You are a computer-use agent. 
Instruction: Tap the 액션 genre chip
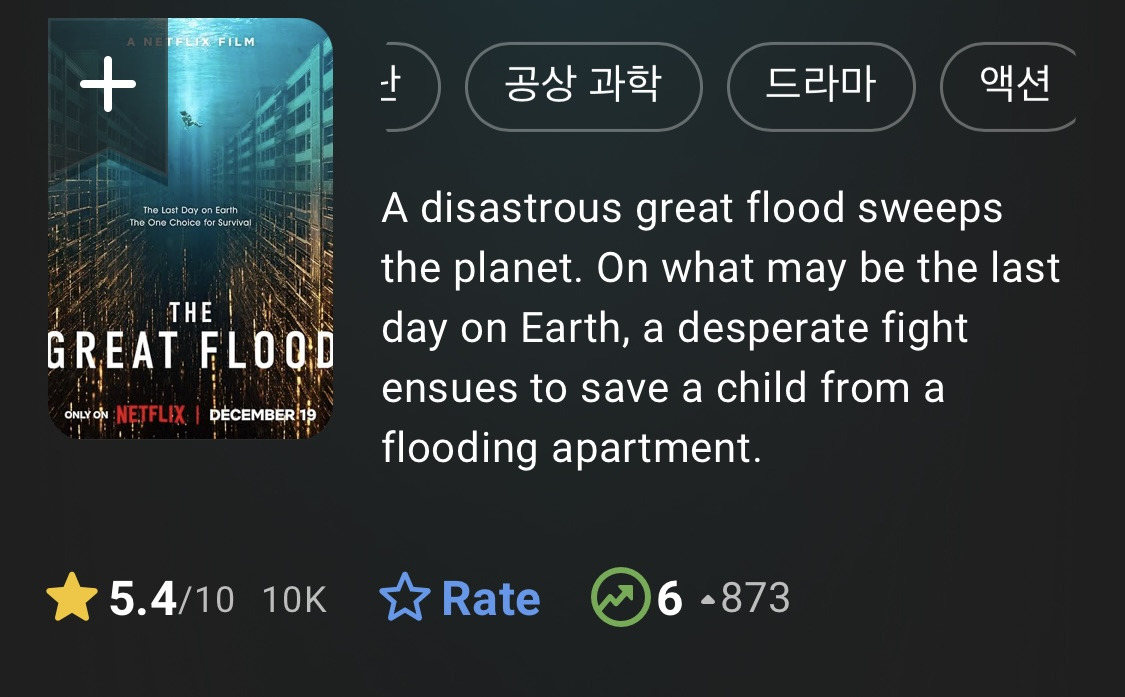coord(1012,86)
